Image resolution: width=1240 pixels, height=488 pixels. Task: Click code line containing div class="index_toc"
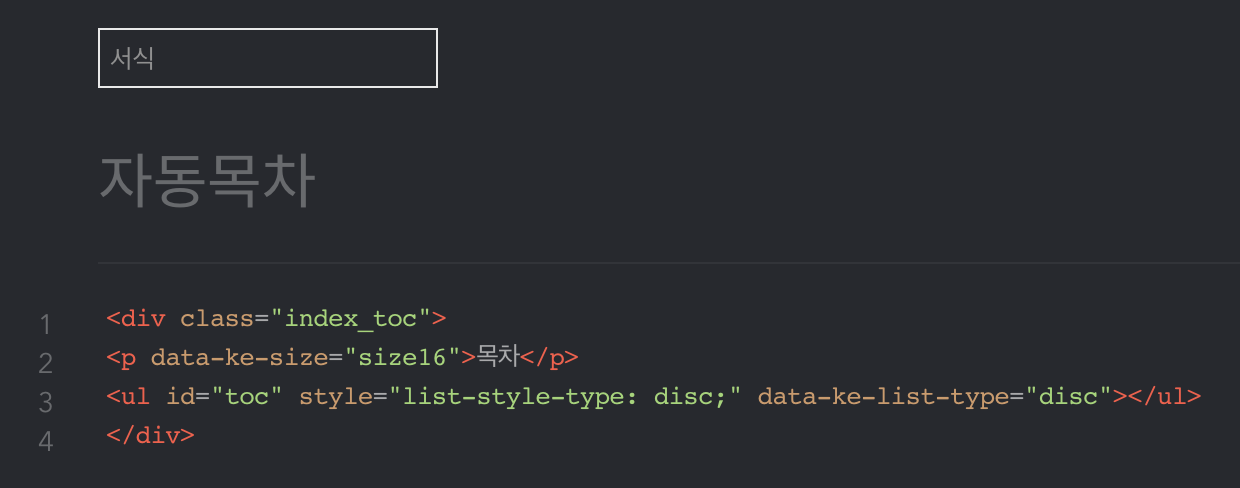coord(276,319)
